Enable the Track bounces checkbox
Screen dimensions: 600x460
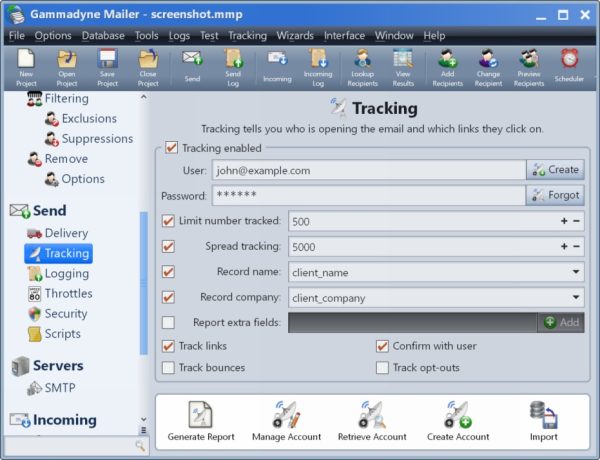[x=169, y=368]
